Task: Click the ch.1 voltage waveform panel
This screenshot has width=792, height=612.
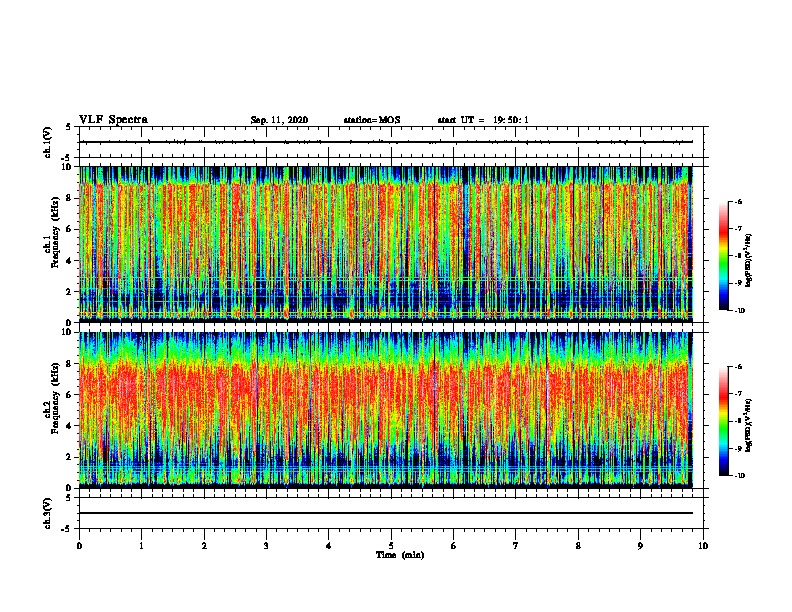Action: 391,142
